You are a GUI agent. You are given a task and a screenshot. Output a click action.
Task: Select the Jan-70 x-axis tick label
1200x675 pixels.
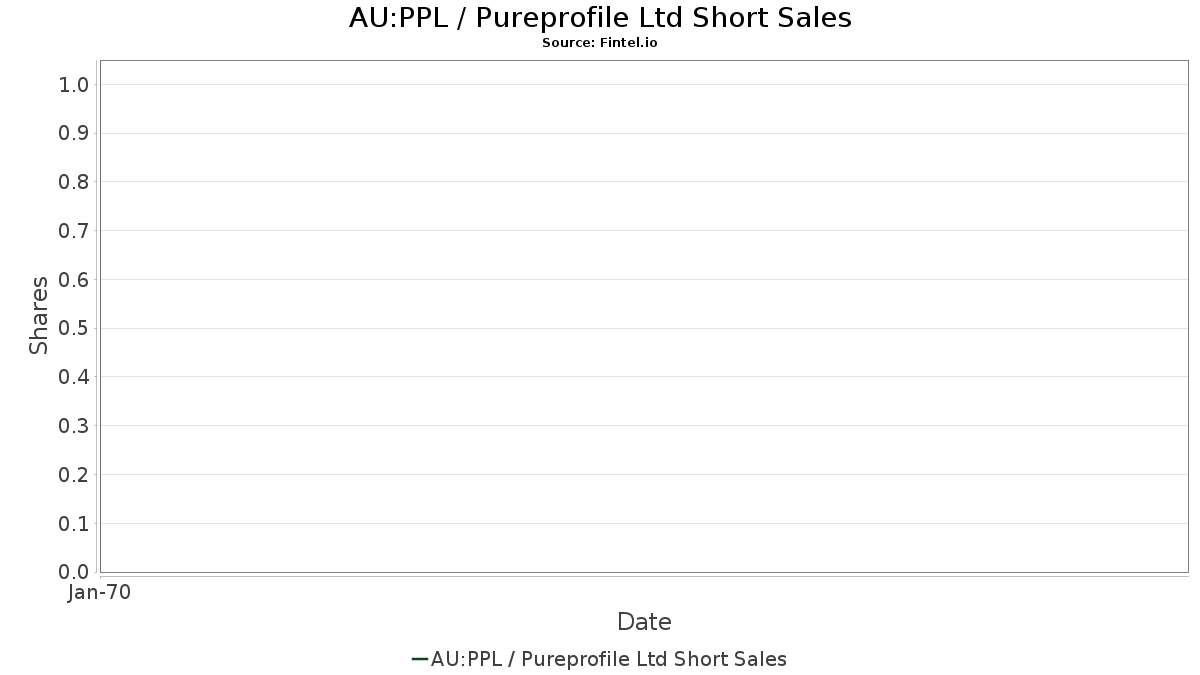pos(100,593)
